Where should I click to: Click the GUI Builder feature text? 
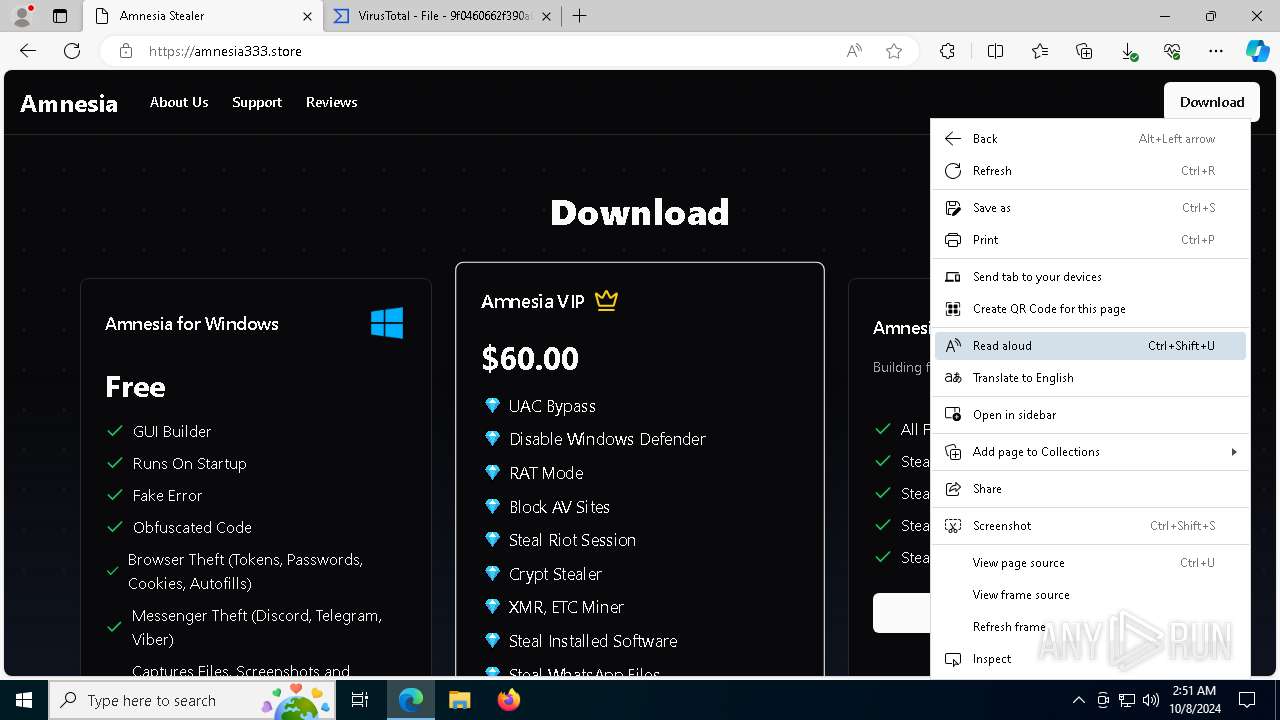[172, 431]
